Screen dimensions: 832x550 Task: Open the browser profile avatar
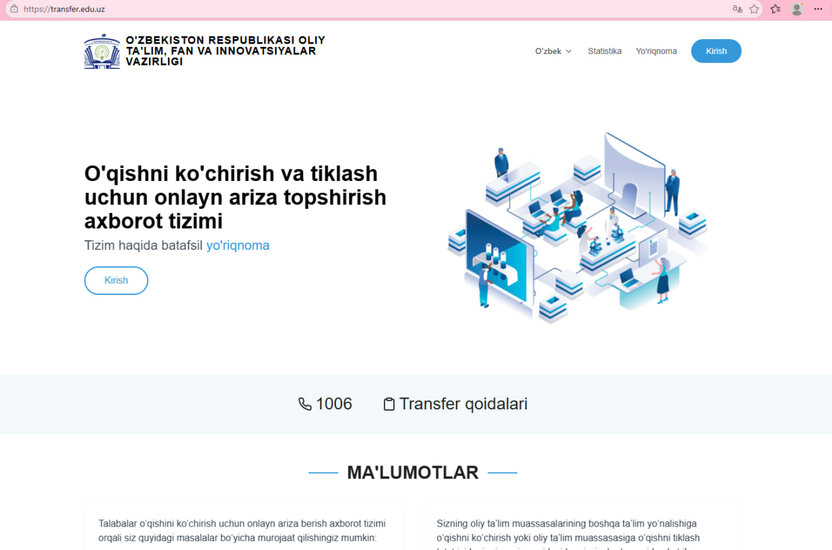[x=797, y=8]
